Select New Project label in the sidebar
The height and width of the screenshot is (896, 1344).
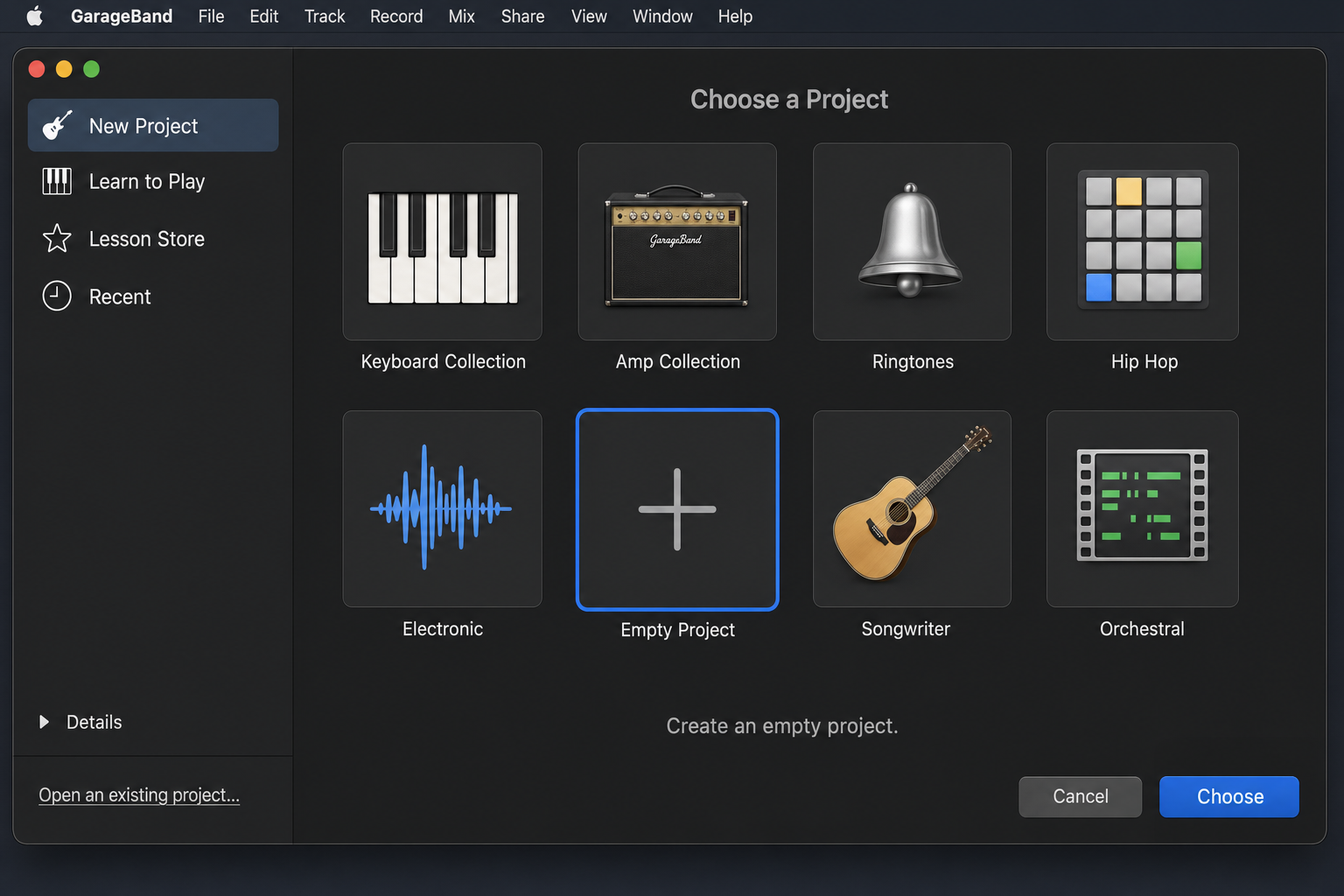(x=143, y=126)
